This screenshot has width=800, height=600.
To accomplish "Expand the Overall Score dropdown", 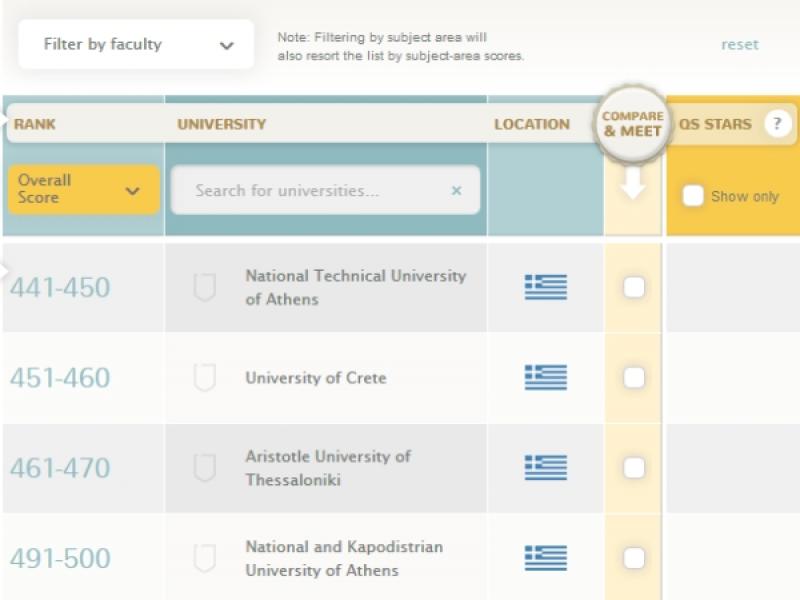I will pos(84,189).
